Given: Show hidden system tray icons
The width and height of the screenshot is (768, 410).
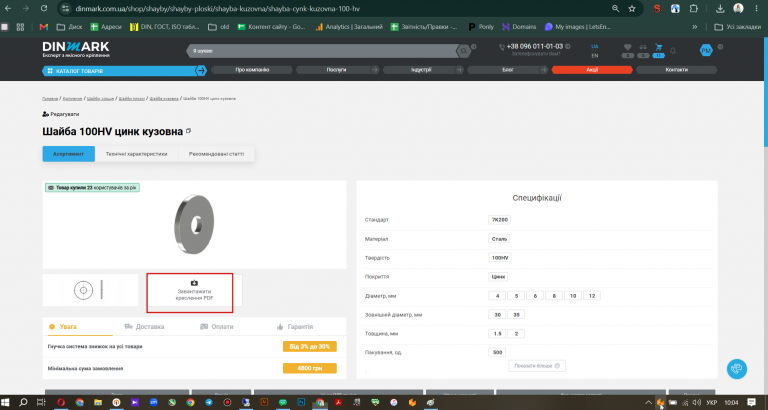Looking at the screenshot, I should [x=648, y=403].
